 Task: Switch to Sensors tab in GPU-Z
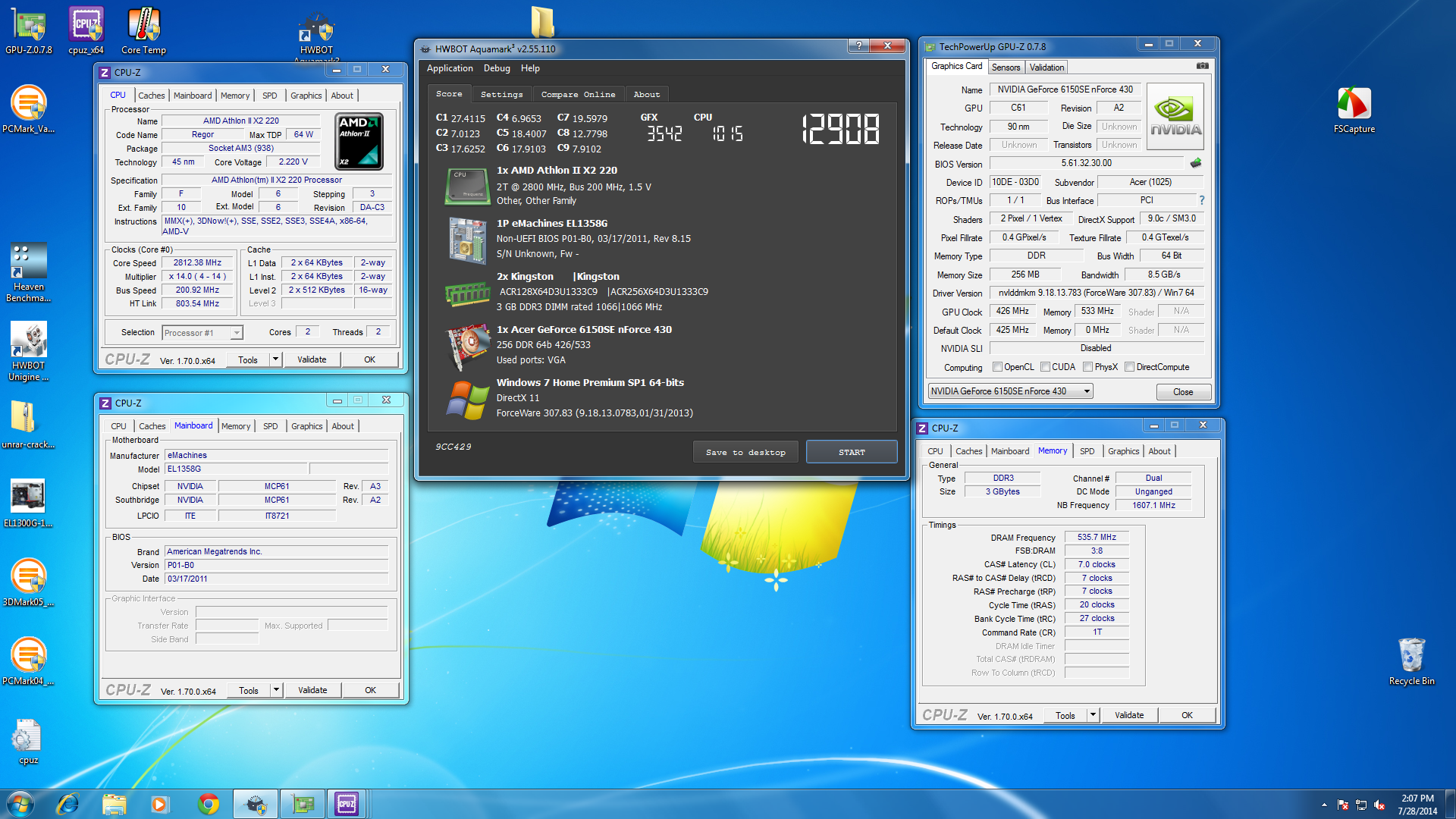tap(1006, 67)
